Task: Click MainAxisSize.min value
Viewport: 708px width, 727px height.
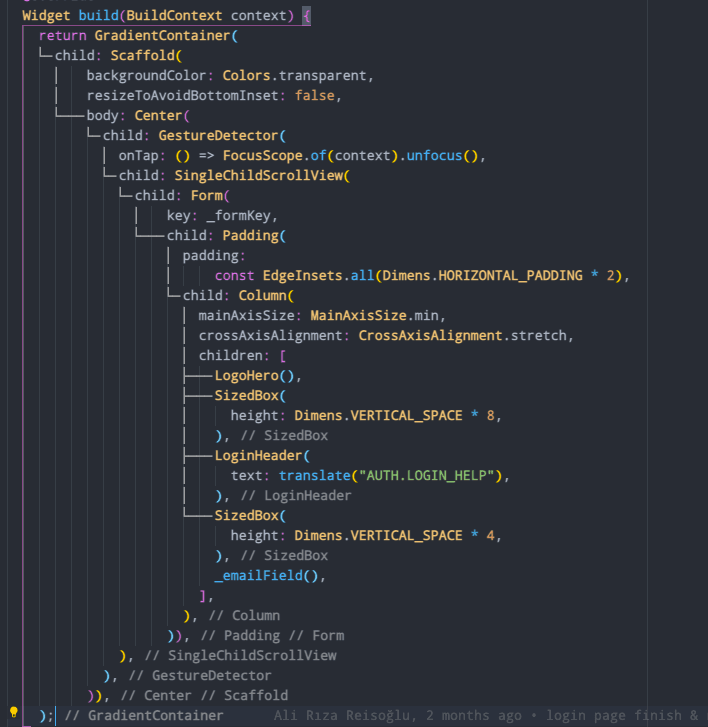Action: [x=374, y=315]
